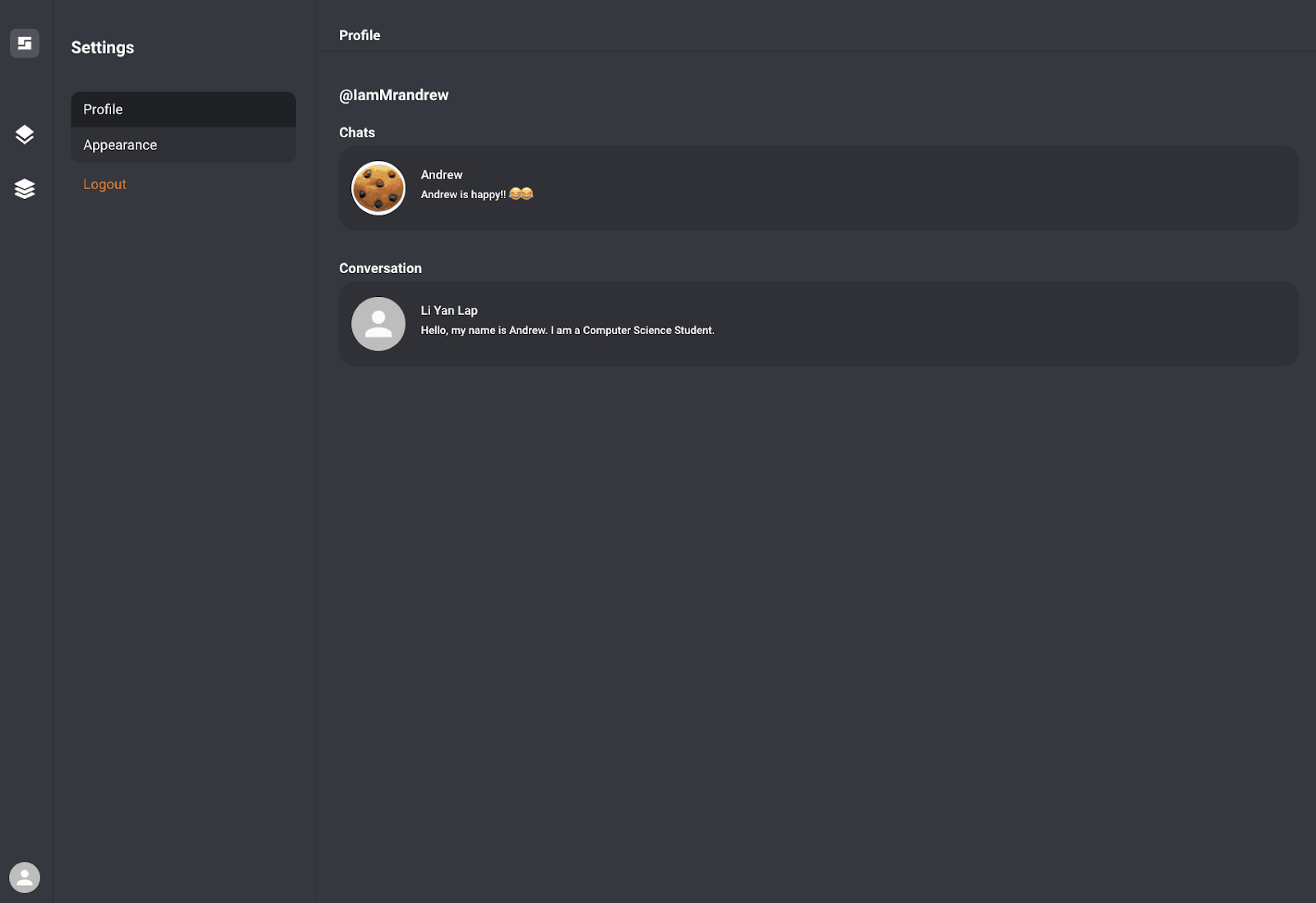Viewport: 1316px width, 903px height.
Task: Click the Settings heading
Action: 103,48
